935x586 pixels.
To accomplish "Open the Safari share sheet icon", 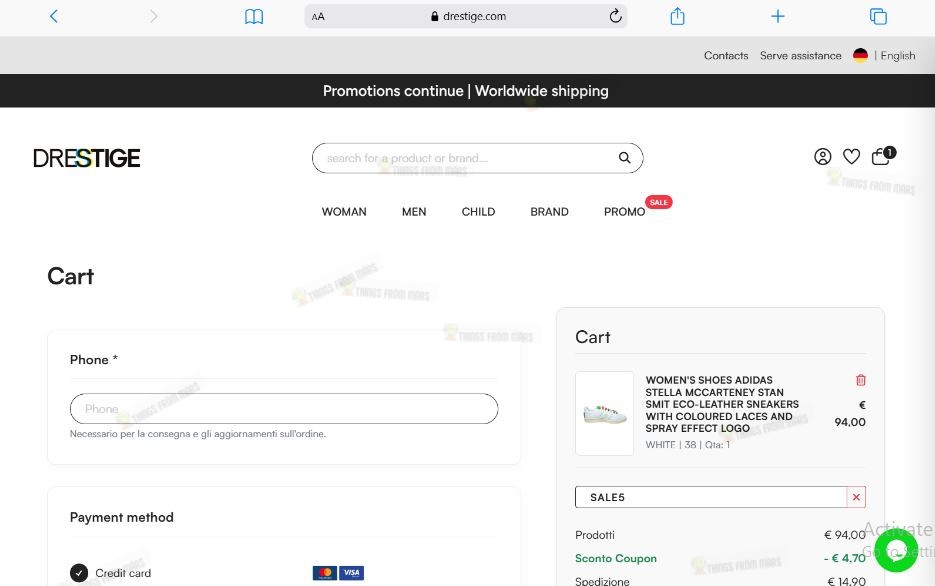I will pyautogui.click(x=677, y=16).
